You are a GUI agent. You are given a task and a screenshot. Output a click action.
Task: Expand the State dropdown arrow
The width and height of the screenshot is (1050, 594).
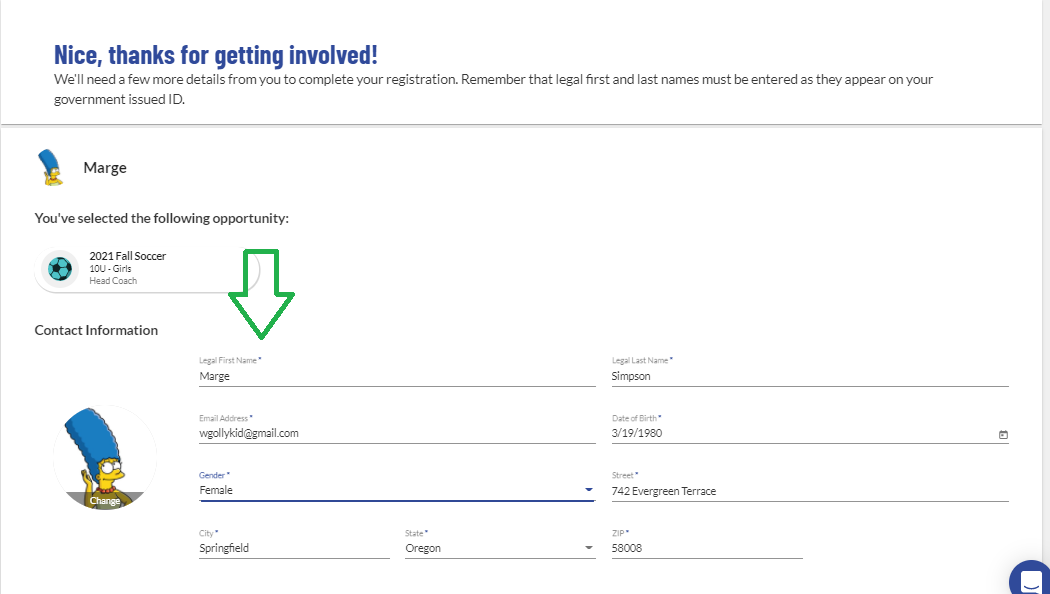(589, 548)
